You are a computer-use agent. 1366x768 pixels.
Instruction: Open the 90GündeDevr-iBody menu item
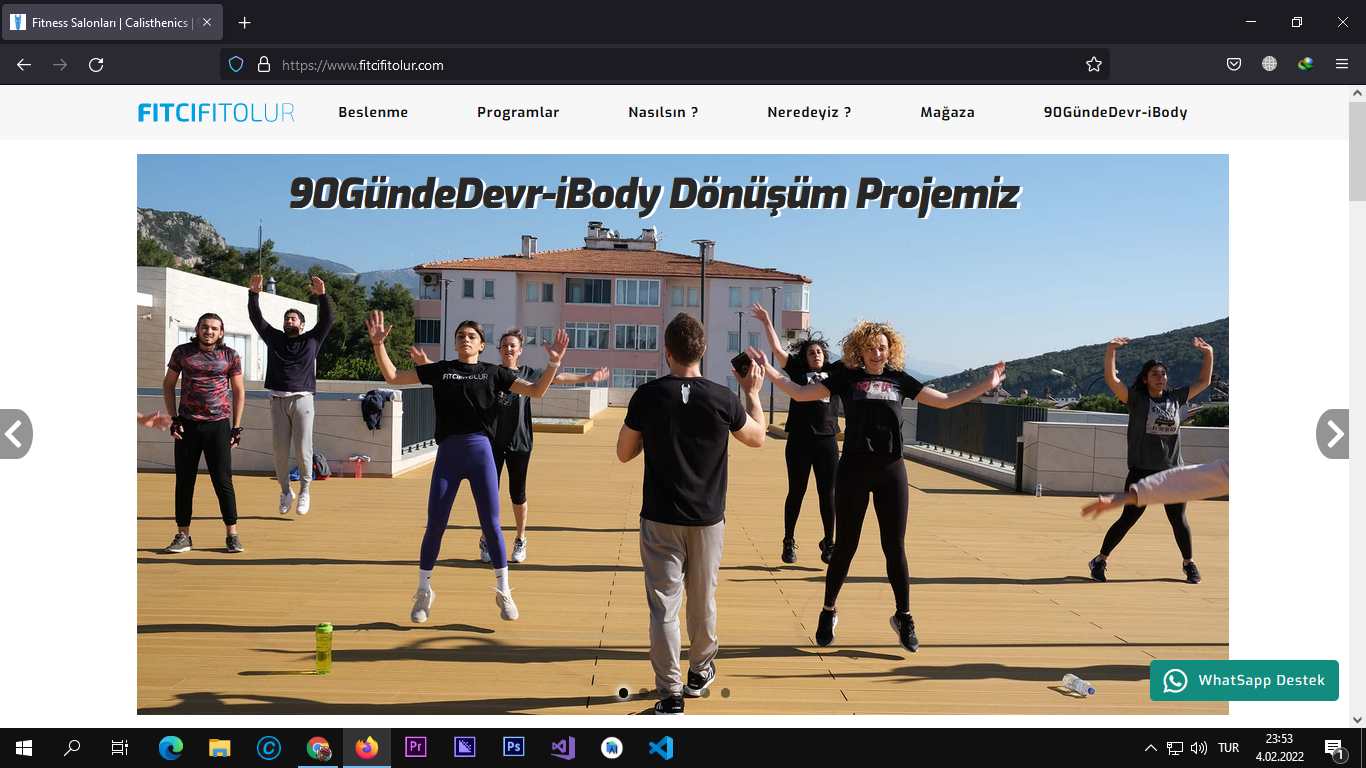click(1115, 112)
